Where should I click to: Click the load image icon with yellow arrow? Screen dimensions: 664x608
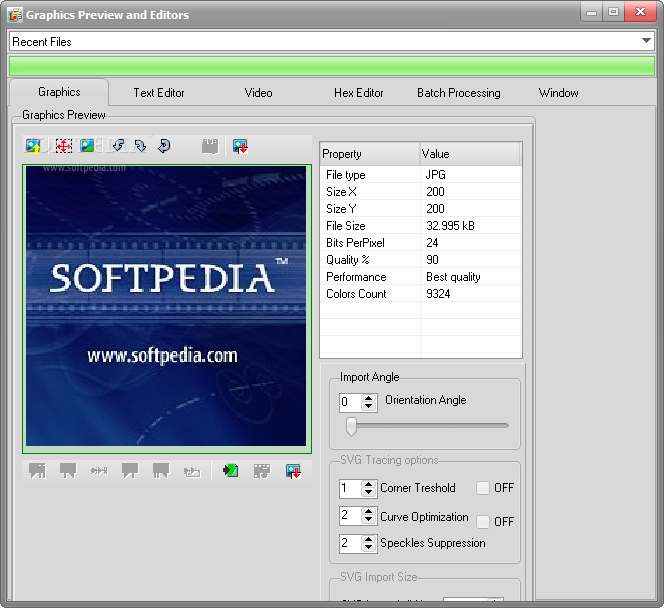(33, 146)
